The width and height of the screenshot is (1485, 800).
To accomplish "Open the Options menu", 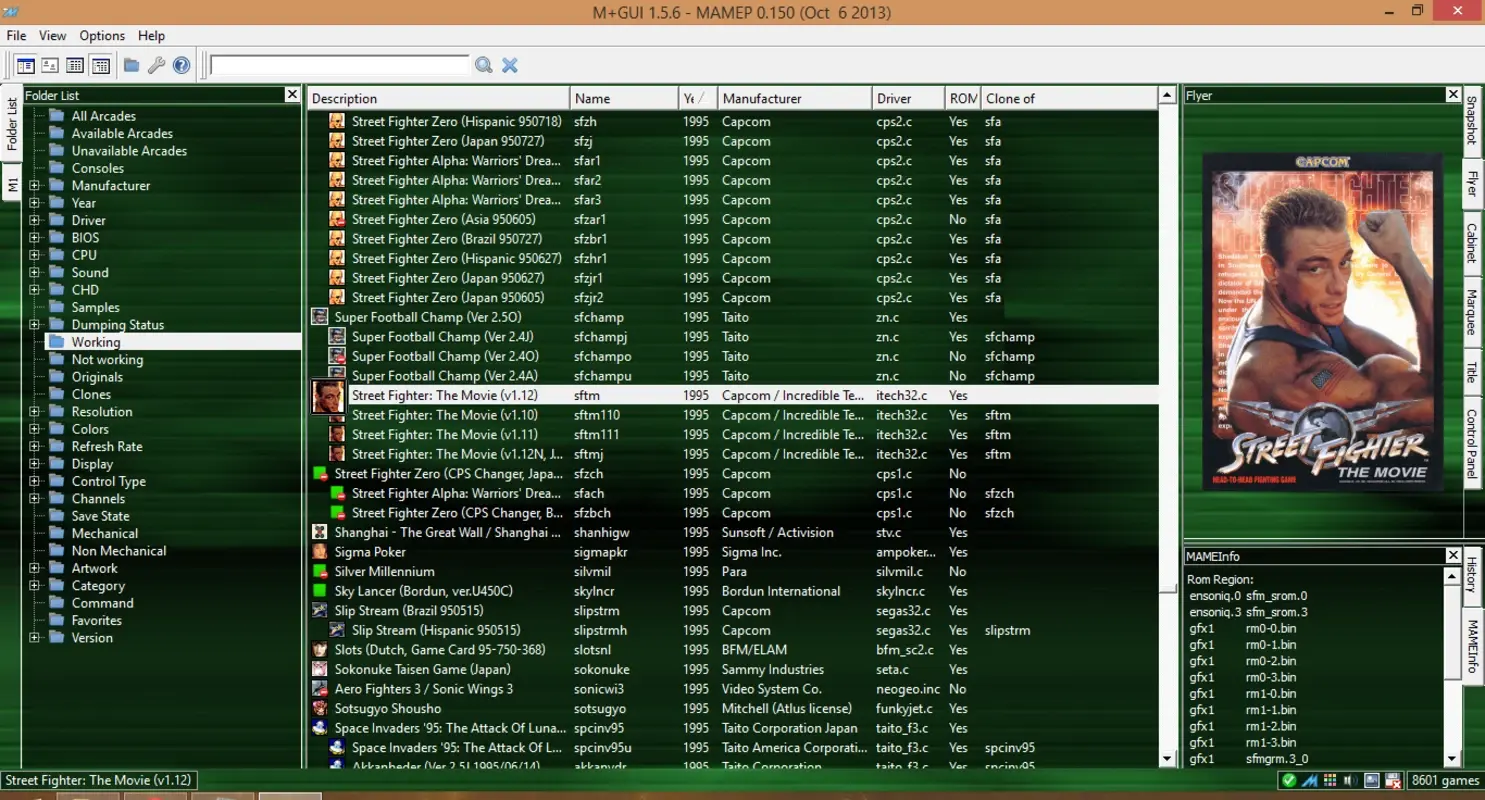I will click(x=101, y=35).
